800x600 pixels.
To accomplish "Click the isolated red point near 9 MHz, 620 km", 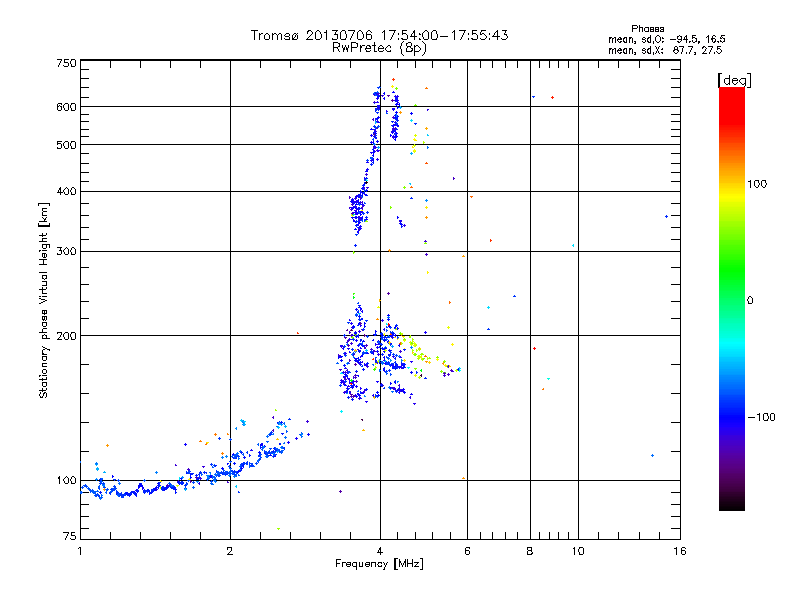I will click(x=553, y=97).
